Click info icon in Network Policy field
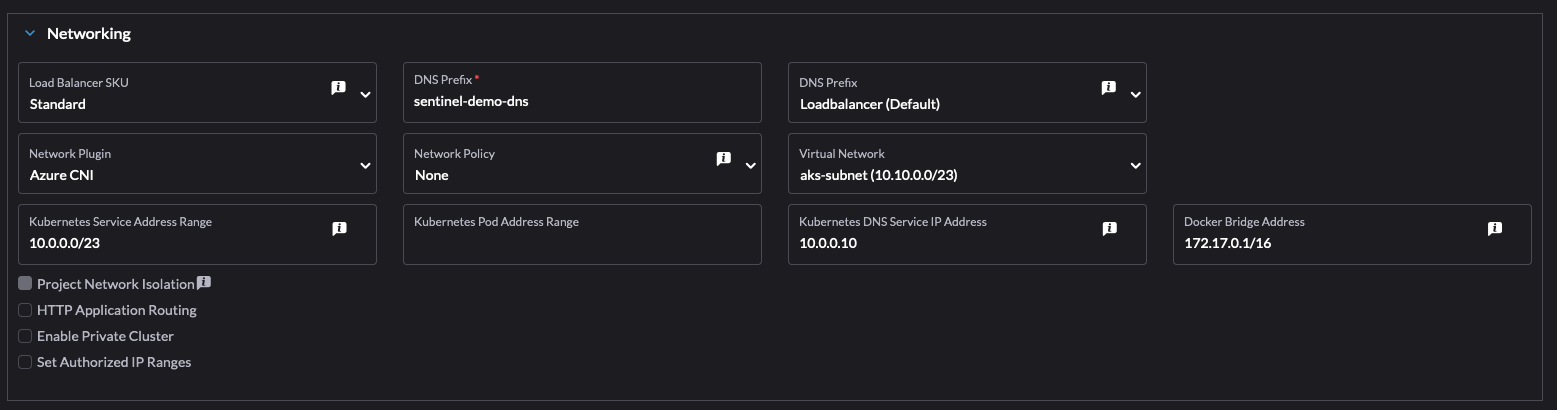The image size is (1557, 410). tap(723, 159)
